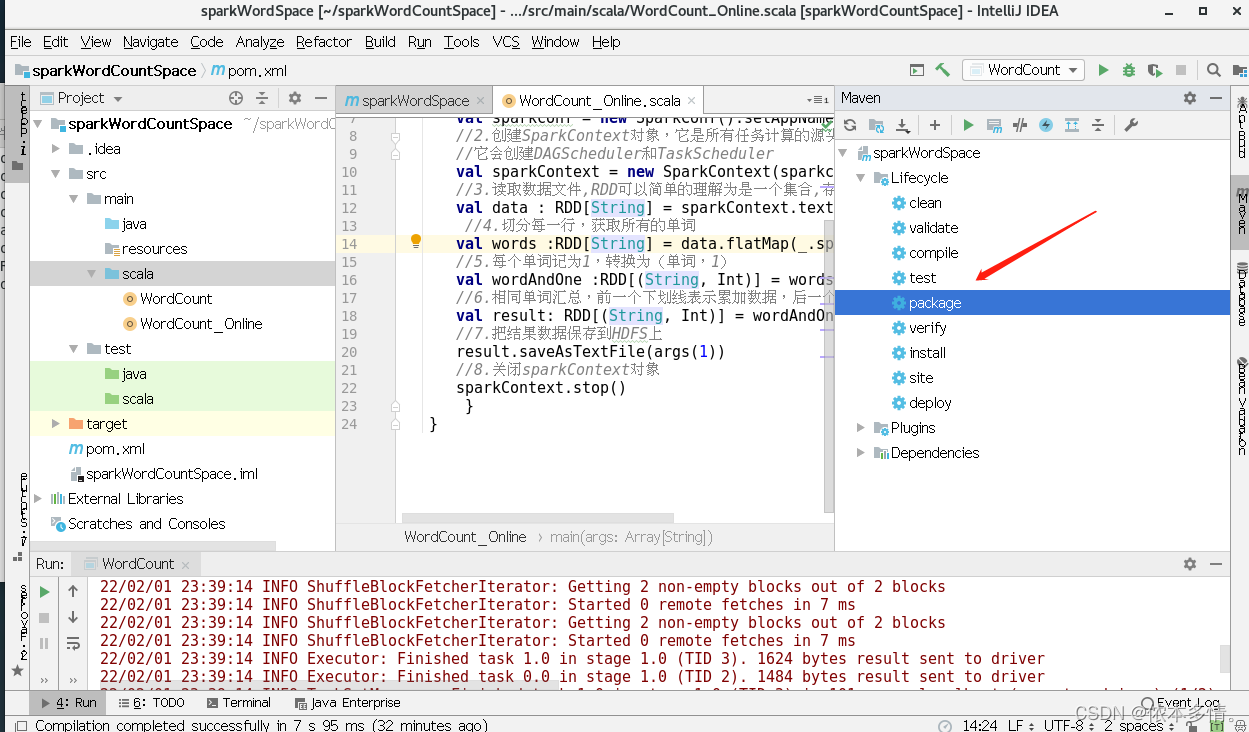
Task: Expand External Libraries node
Action: tap(39, 499)
